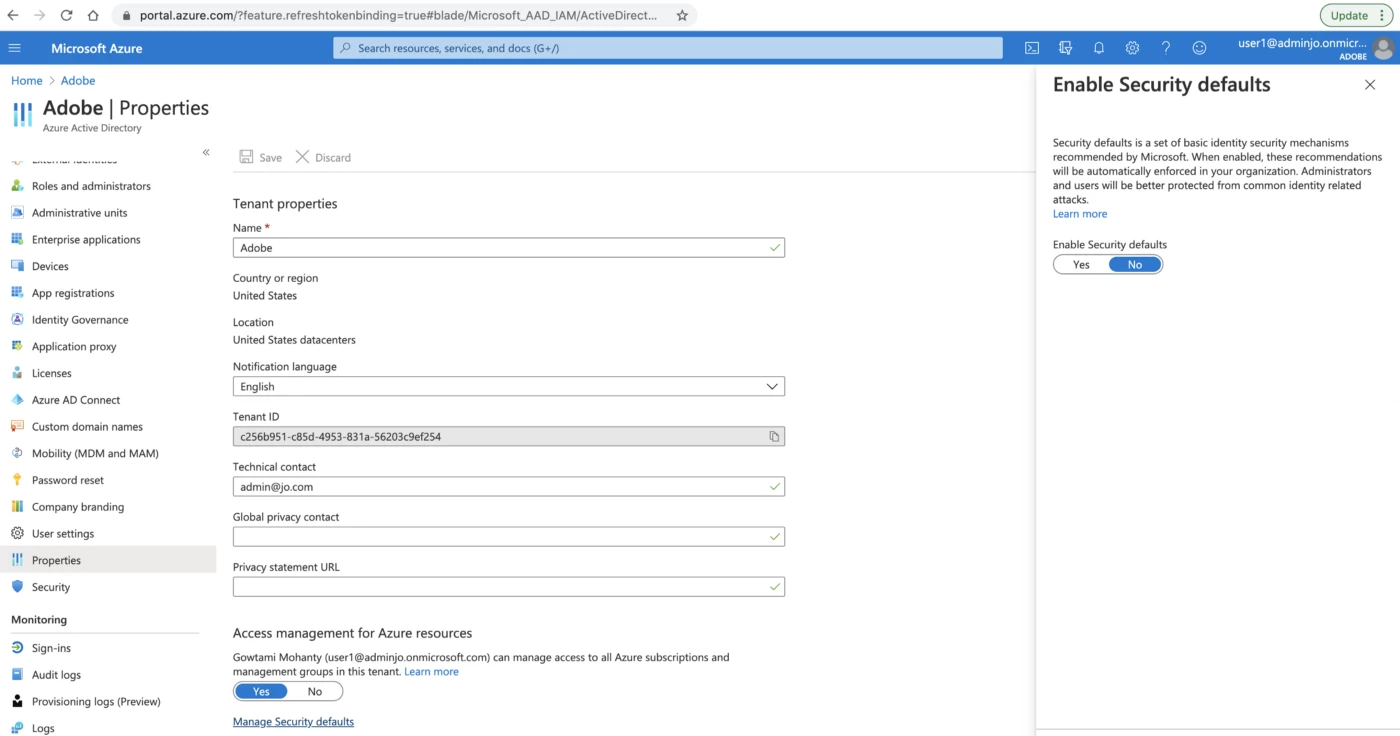Viewport: 1400px width, 736px height.
Task: Open Identity Governance
Action: click(x=80, y=320)
